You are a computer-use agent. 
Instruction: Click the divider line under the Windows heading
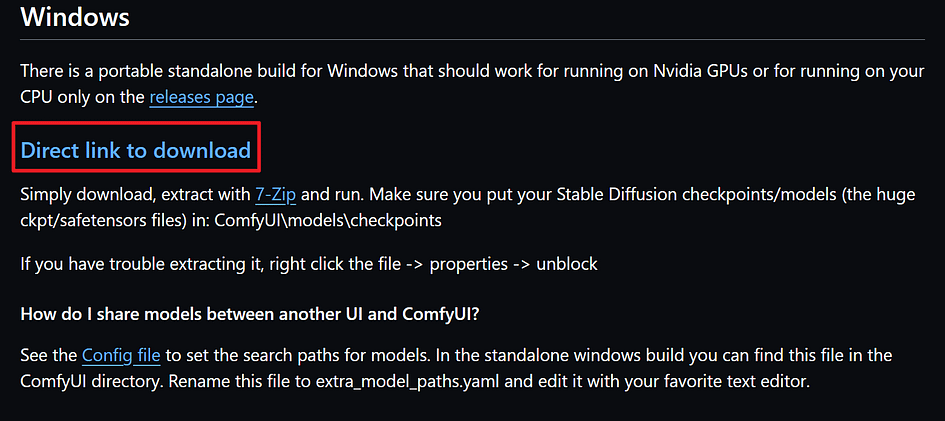[x=472, y=40]
